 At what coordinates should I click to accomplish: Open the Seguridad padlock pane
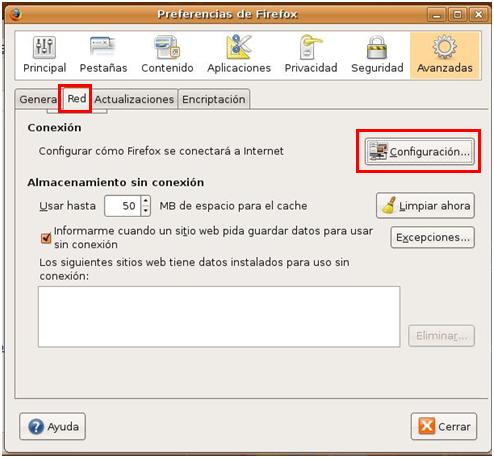coord(377,55)
